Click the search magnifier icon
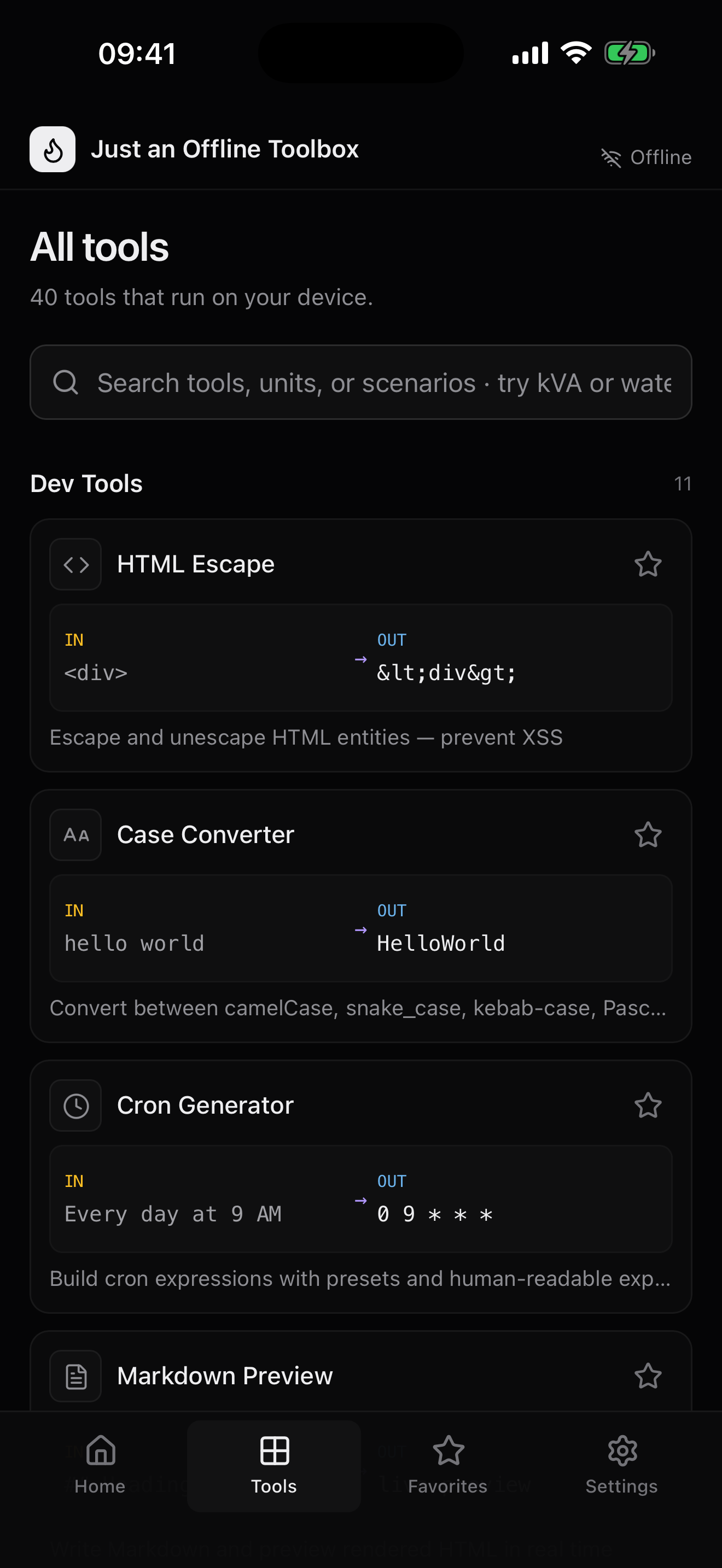Viewport: 722px width, 1568px height. [x=65, y=383]
